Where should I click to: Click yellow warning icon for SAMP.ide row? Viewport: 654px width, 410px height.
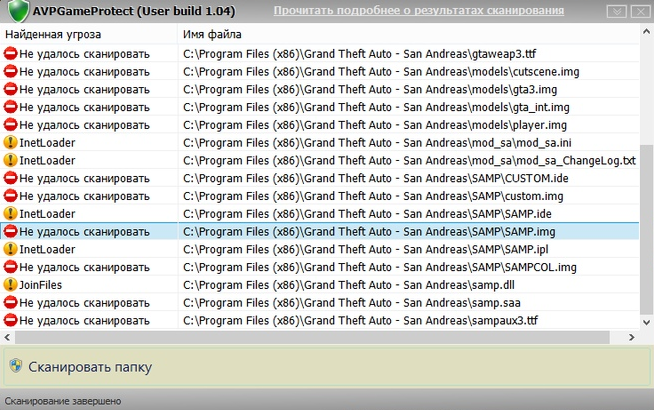(11, 214)
